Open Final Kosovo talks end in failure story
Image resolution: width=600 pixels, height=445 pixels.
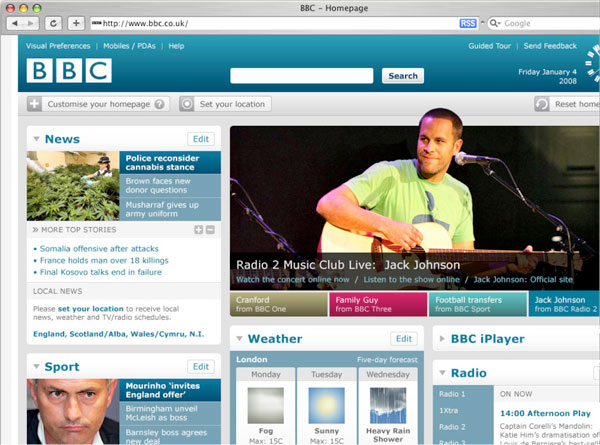point(101,272)
